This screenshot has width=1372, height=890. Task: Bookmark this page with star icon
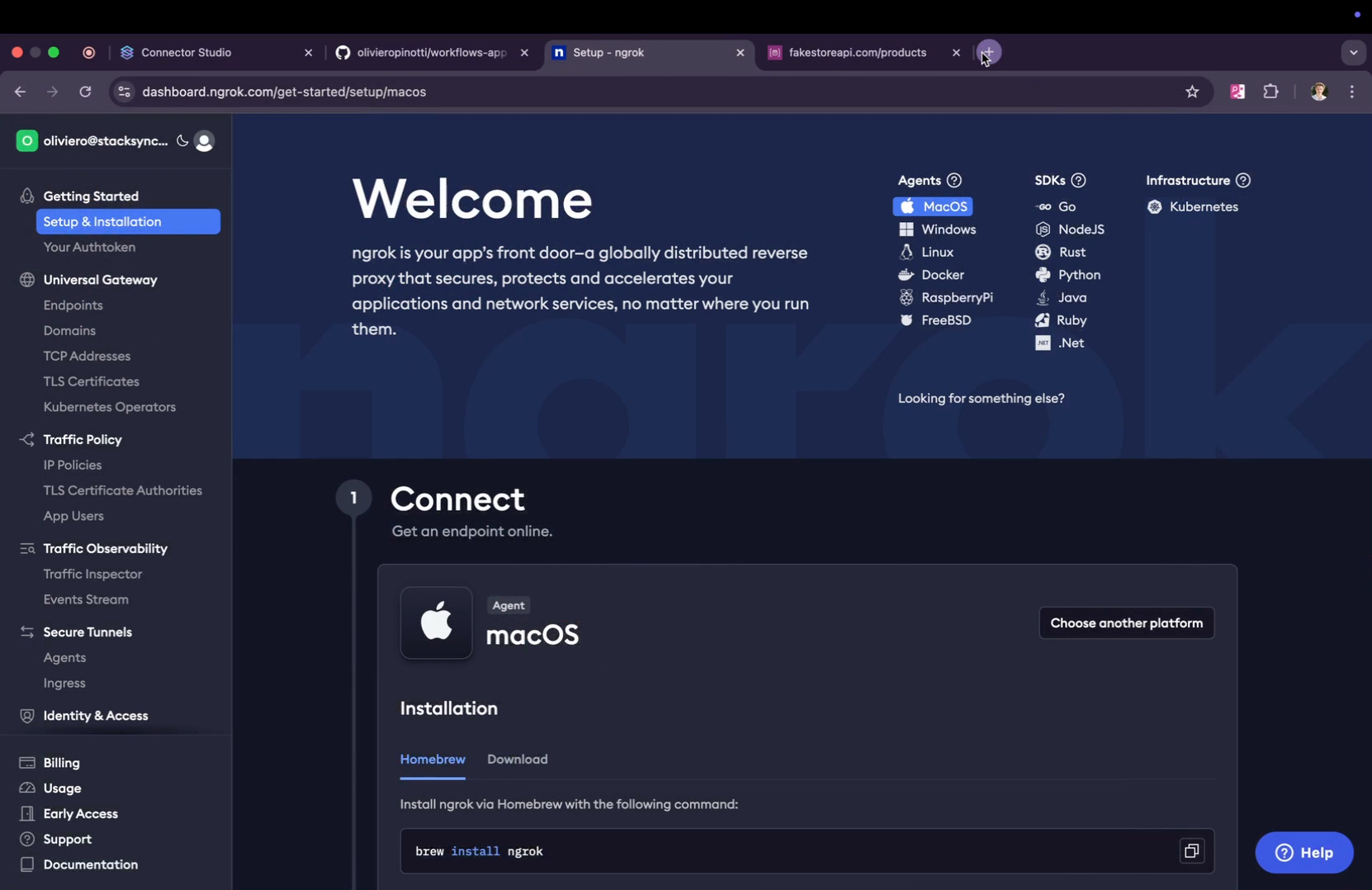pyautogui.click(x=1191, y=92)
